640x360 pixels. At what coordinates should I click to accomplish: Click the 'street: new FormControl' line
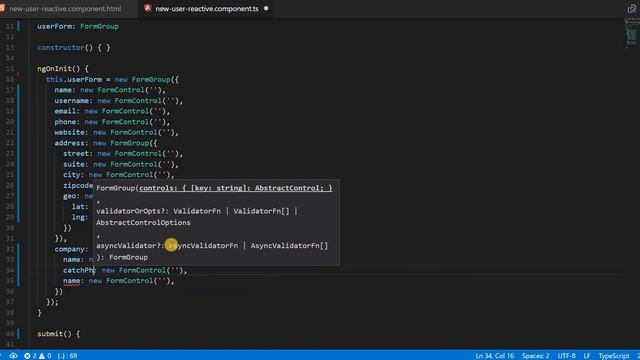(123, 154)
